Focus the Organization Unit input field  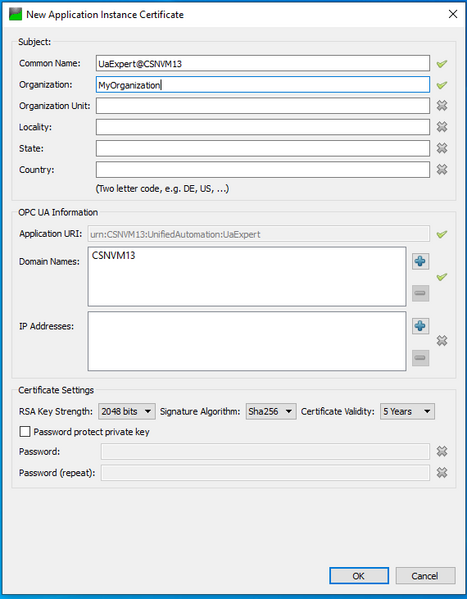coord(263,106)
